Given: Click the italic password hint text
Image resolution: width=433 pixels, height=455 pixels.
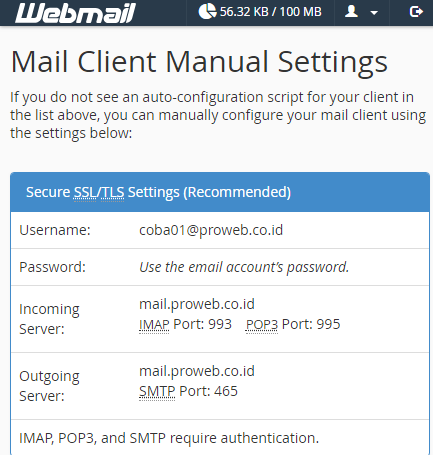Looking at the screenshot, I should (244, 267).
